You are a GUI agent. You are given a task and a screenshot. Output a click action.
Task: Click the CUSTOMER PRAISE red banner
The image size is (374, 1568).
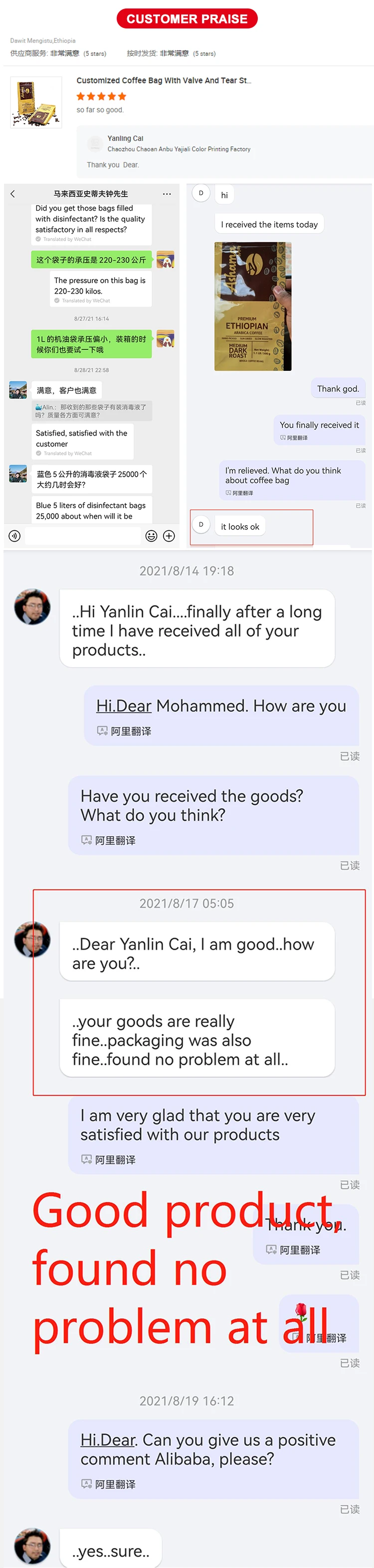click(187, 19)
